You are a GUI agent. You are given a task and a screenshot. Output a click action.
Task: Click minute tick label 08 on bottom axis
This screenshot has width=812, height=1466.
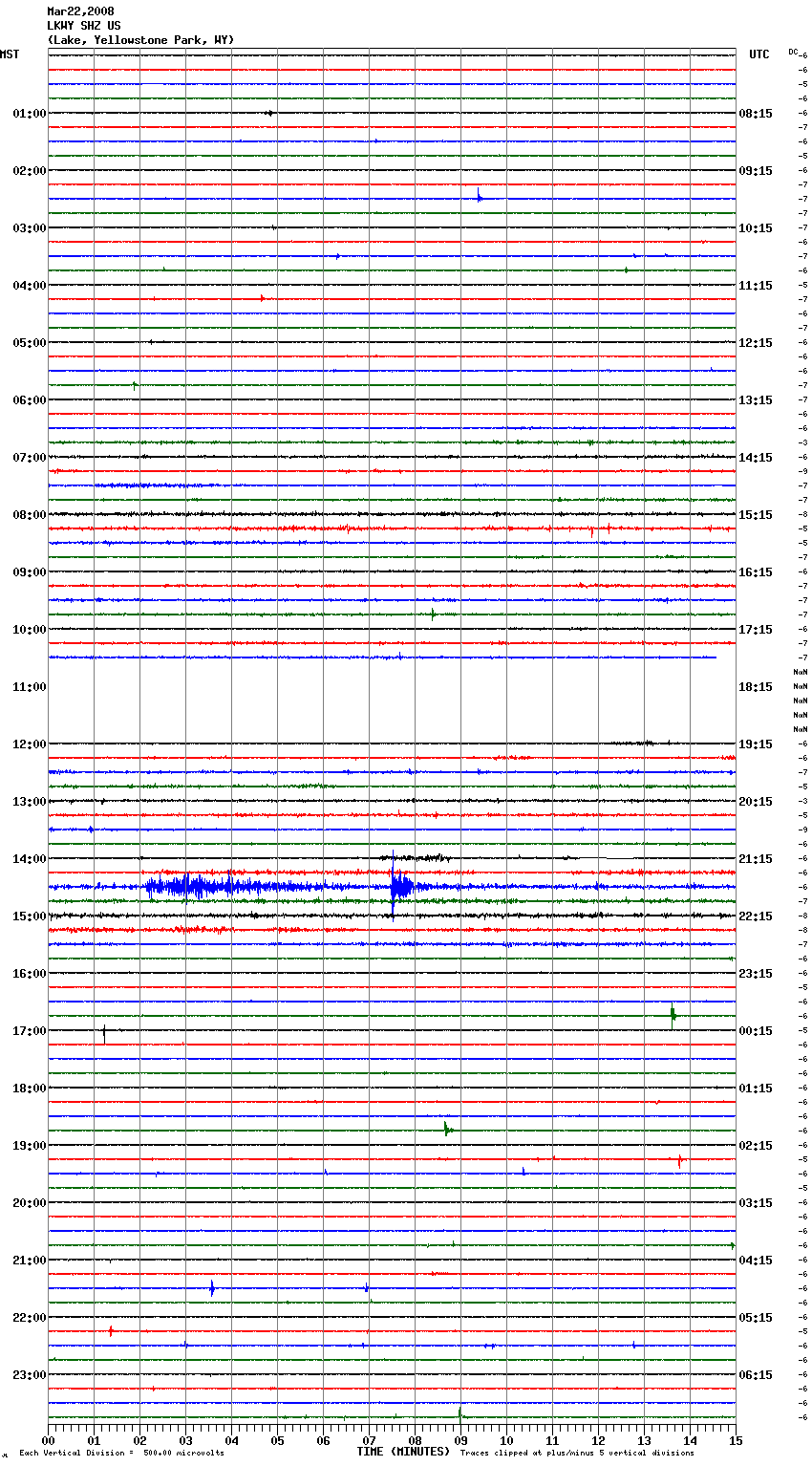[415, 1440]
